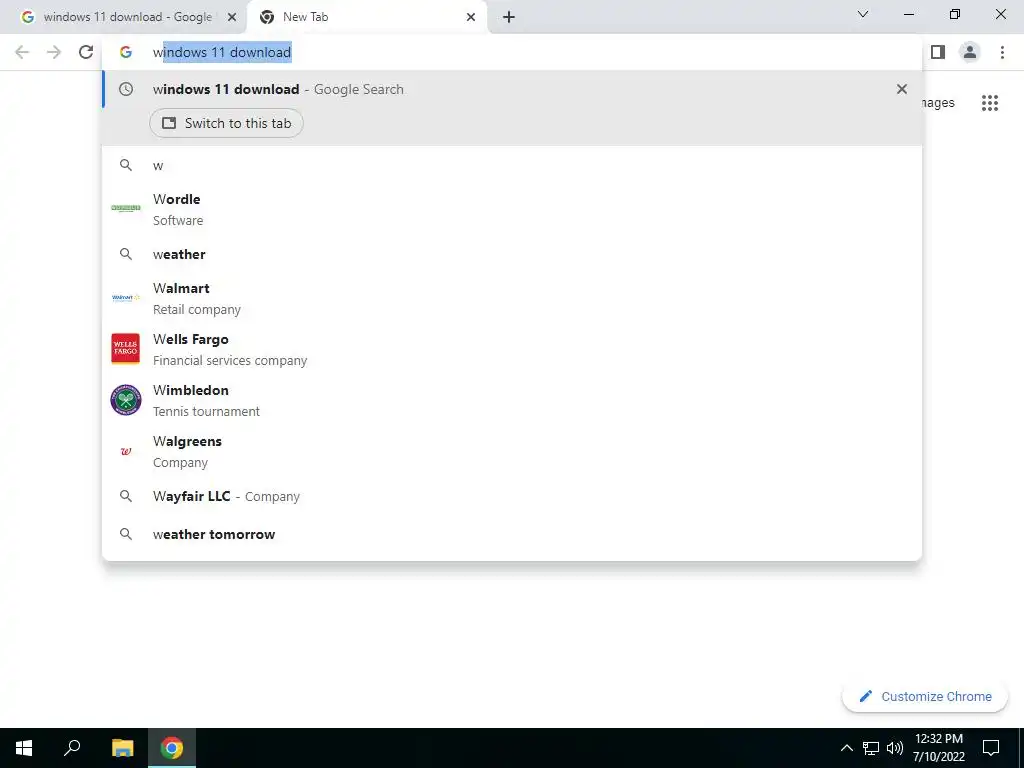Select the single letter w suggestion
The image size is (1024, 768).
tap(512, 165)
